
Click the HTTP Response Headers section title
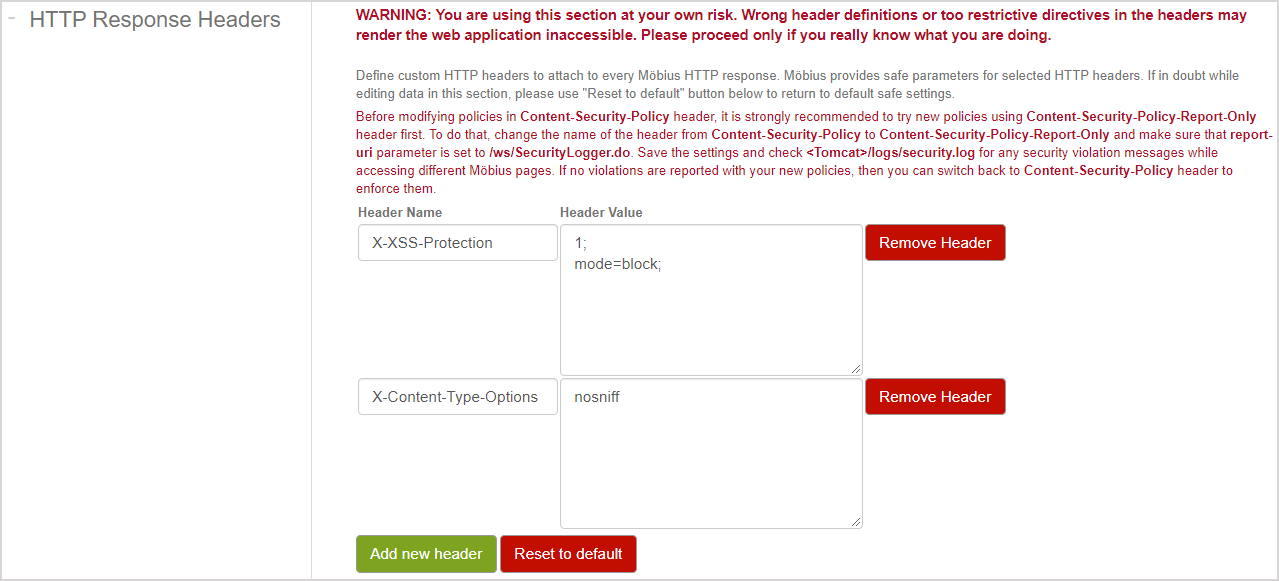click(x=155, y=20)
